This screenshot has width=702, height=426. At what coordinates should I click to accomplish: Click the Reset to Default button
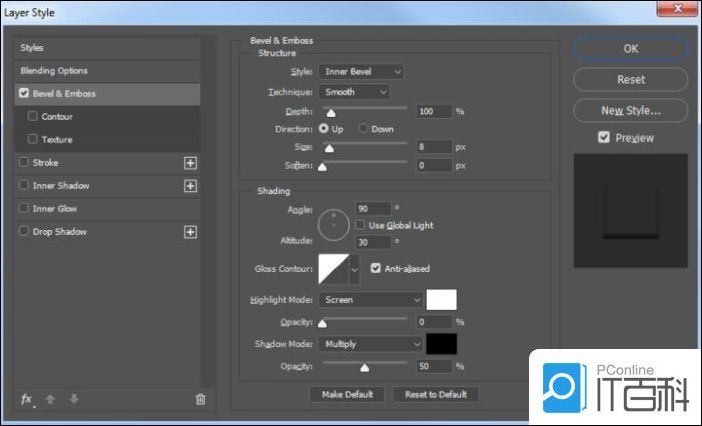(436, 394)
